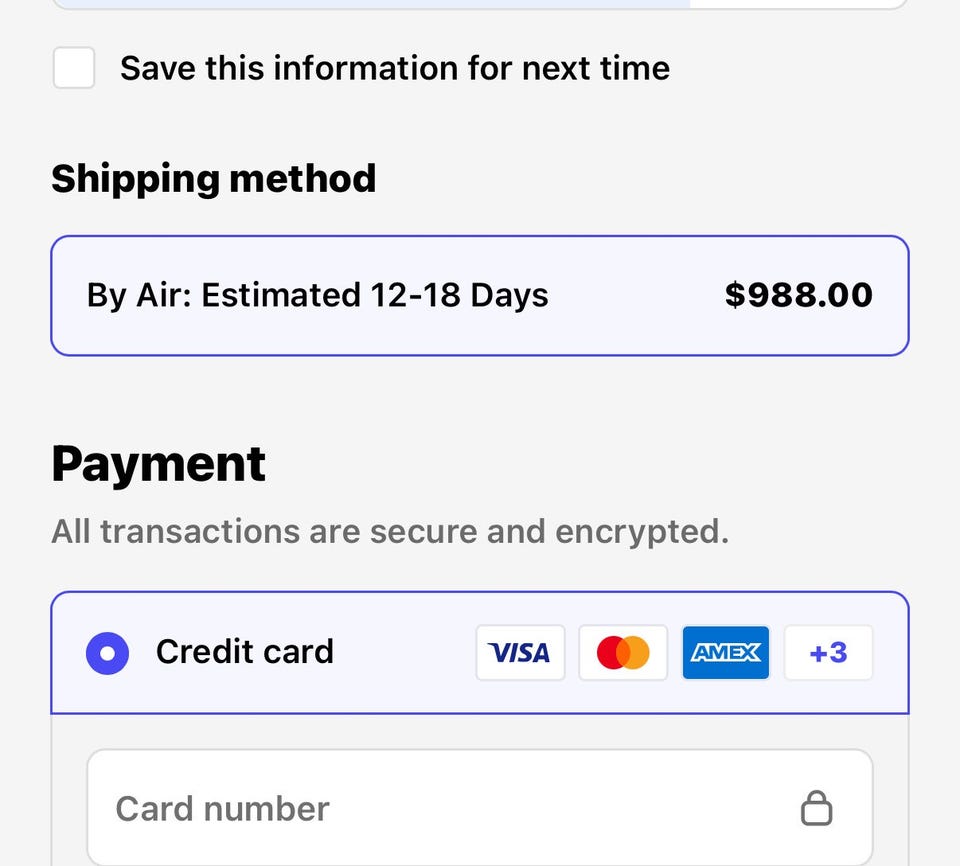
Task: Click the $988.00 shipping price
Action: tap(798, 295)
